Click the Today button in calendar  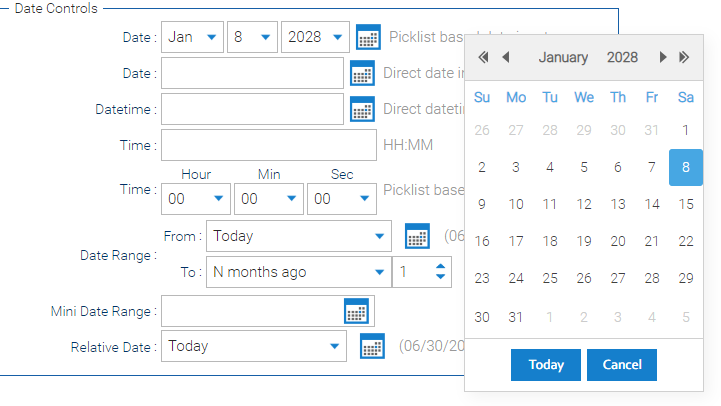pos(546,365)
